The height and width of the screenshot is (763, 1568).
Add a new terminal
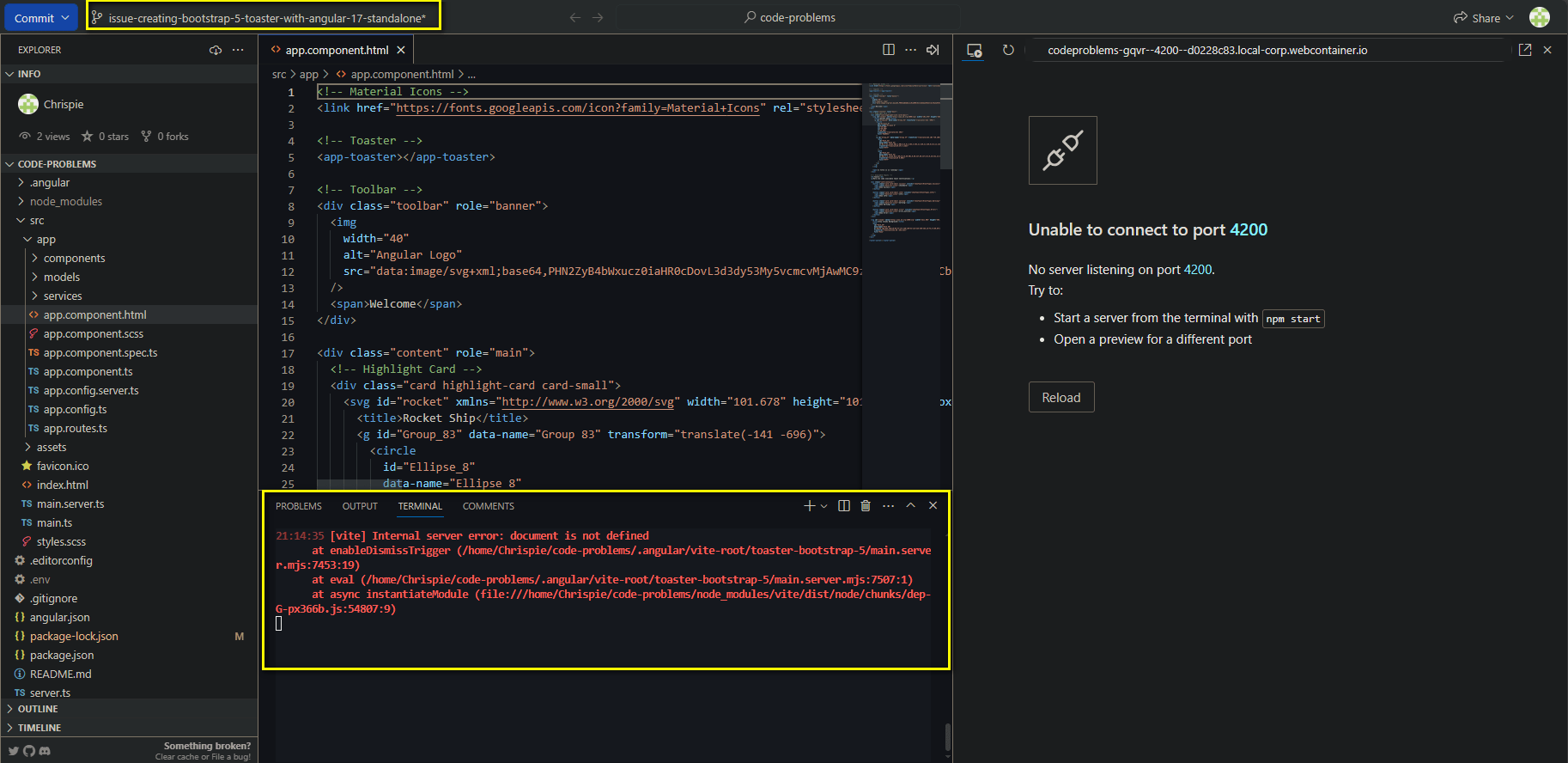pyautogui.click(x=809, y=506)
